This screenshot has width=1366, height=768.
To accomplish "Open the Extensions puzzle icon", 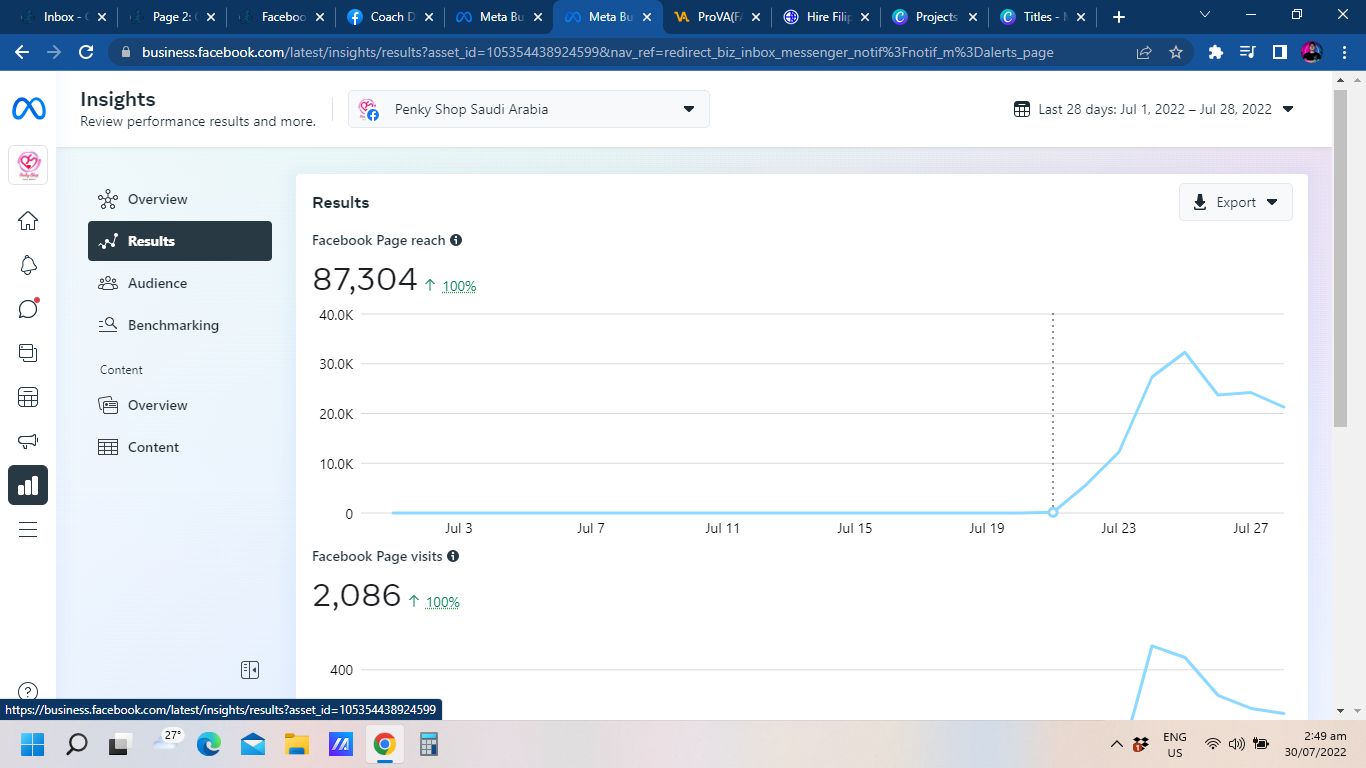I will tap(1216, 52).
